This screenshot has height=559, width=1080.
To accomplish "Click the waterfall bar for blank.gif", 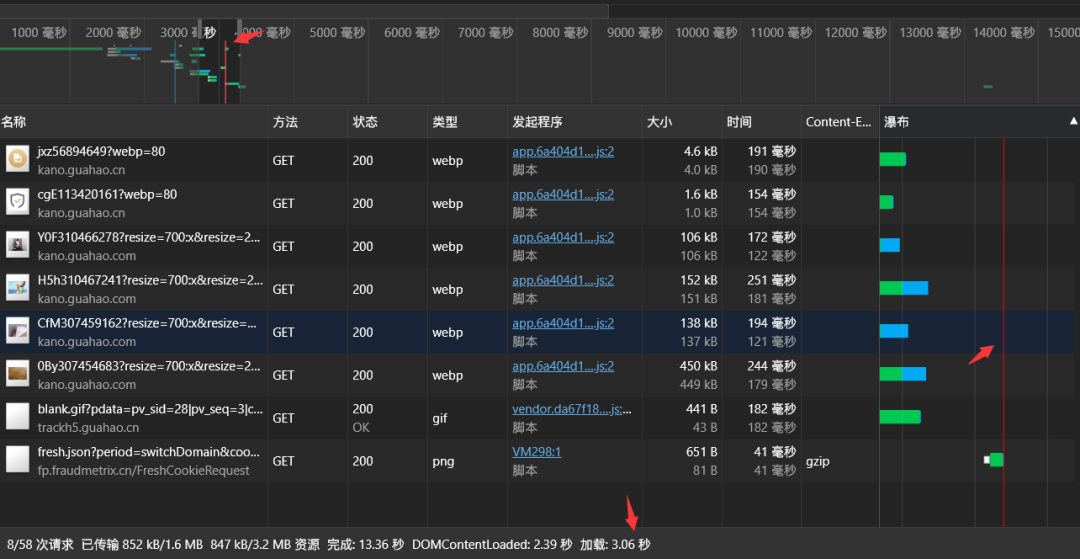I will tap(900, 417).
